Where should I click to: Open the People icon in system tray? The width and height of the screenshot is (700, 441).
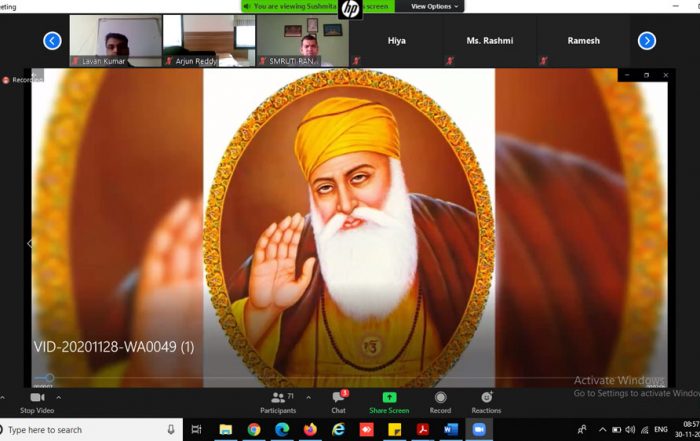coord(582,430)
